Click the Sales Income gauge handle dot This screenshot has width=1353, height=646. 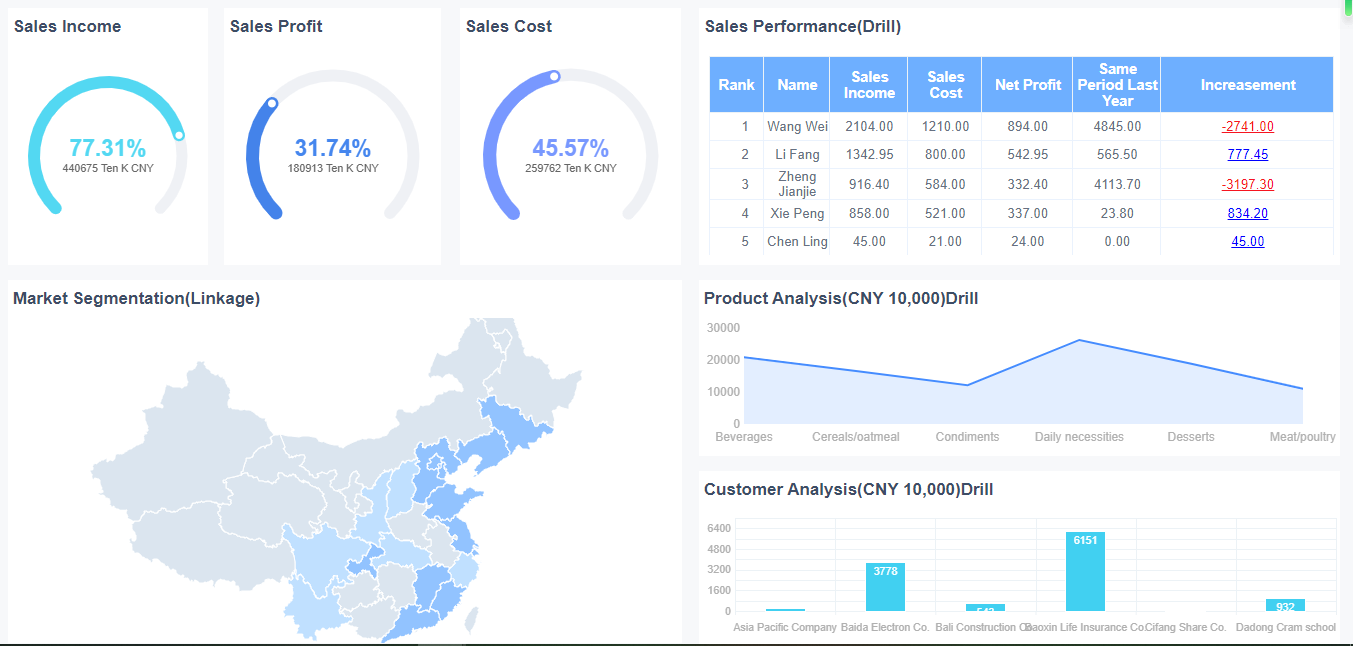click(x=179, y=135)
